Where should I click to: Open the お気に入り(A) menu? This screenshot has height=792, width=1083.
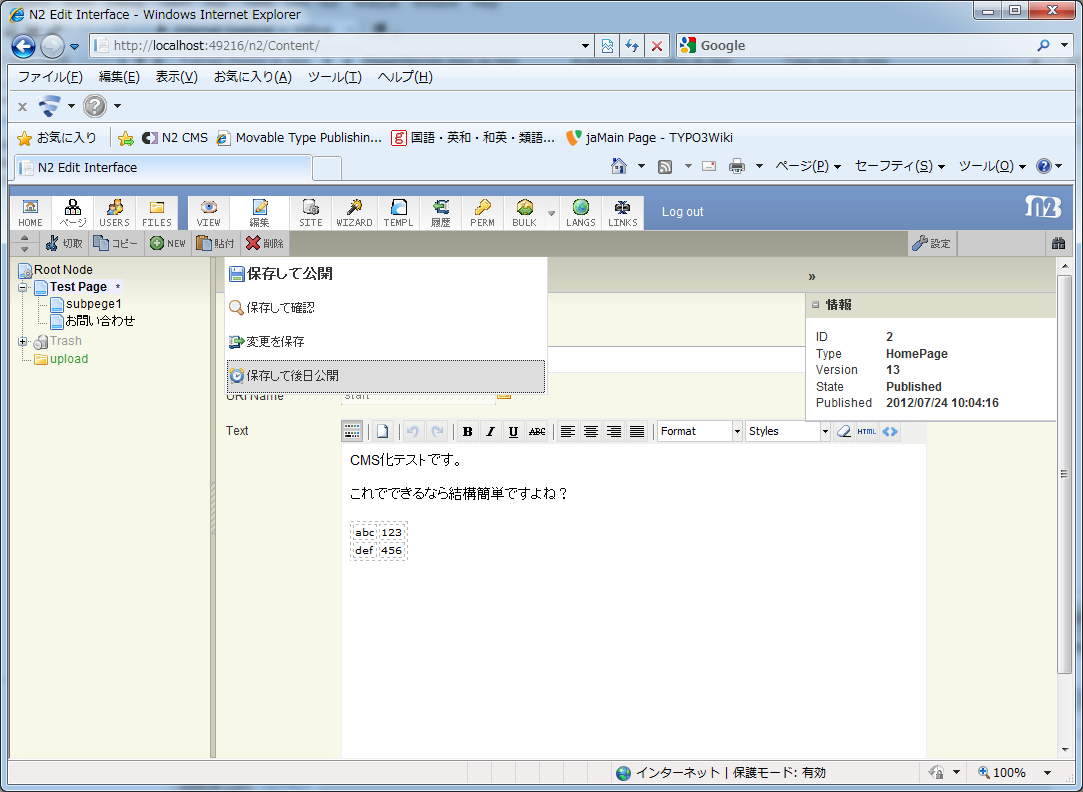[x=253, y=77]
